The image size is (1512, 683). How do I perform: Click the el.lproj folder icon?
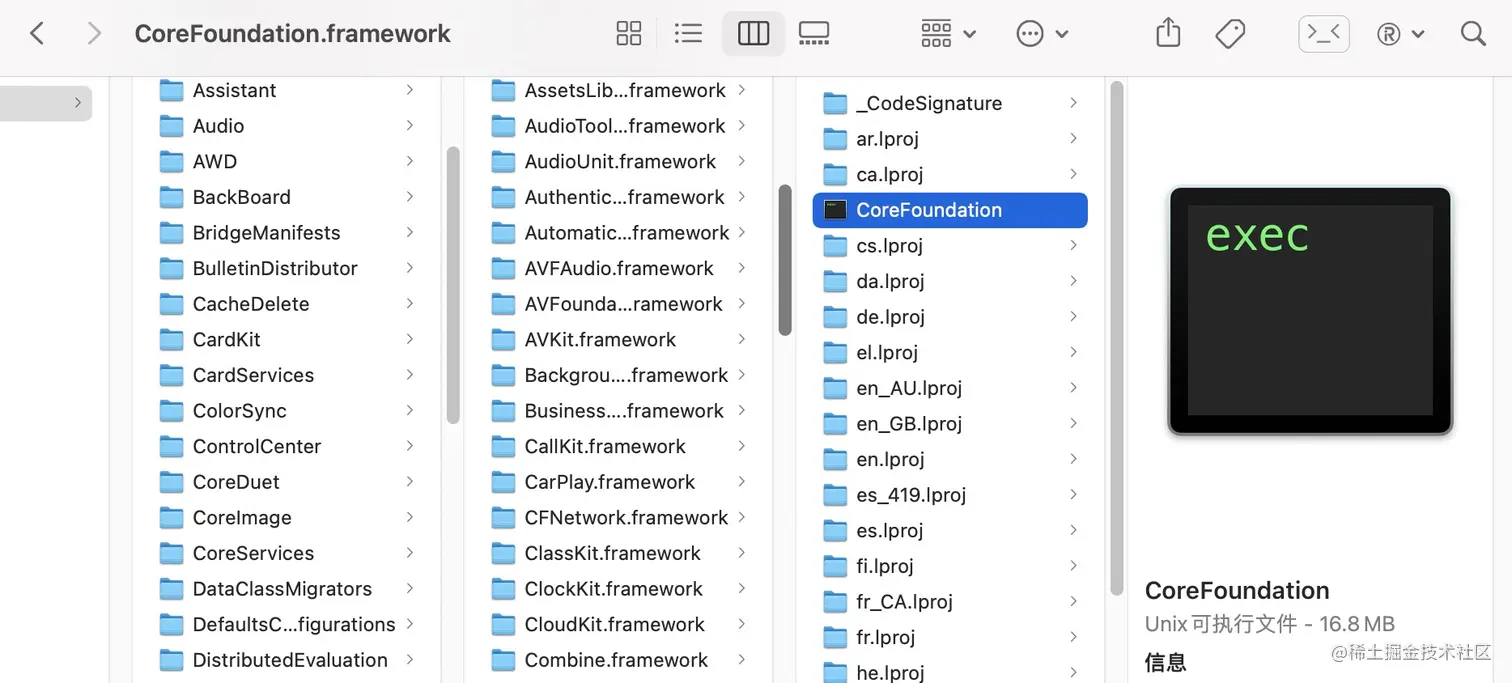click(x=835, y=353)
